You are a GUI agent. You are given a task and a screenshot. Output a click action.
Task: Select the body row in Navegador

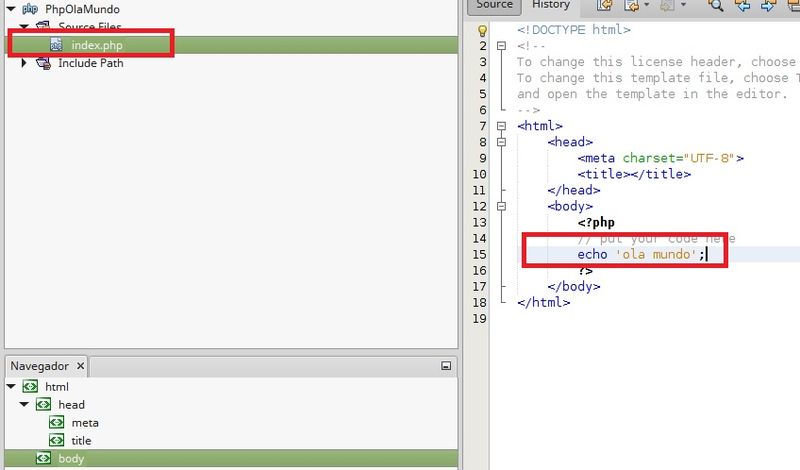[x=231, y=458]
